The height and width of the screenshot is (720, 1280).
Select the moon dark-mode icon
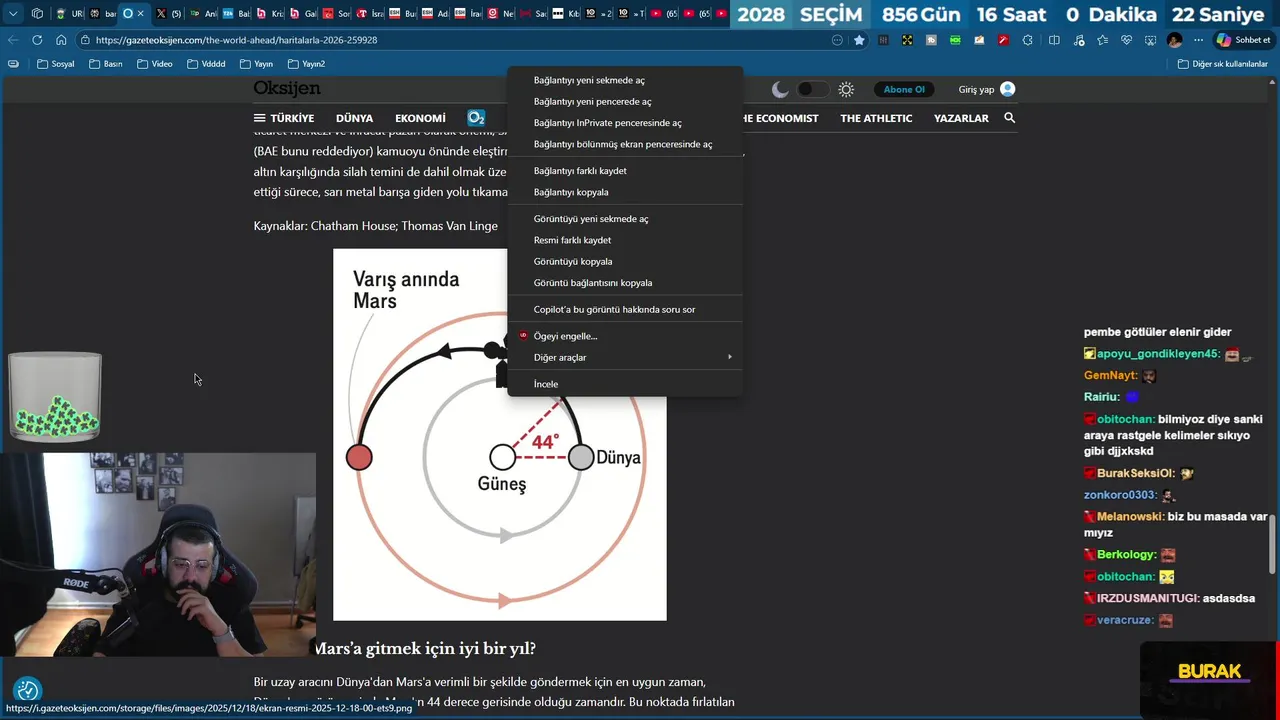780,89
